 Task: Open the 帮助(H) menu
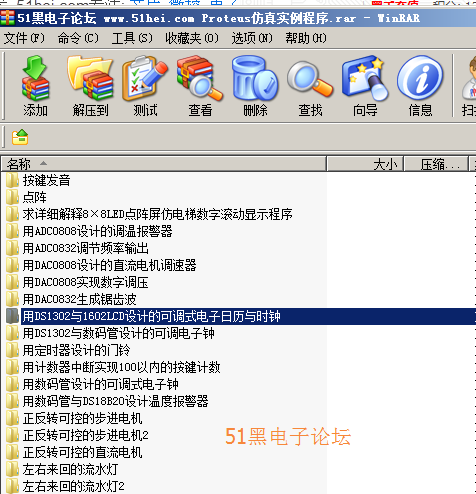[306, 38]
